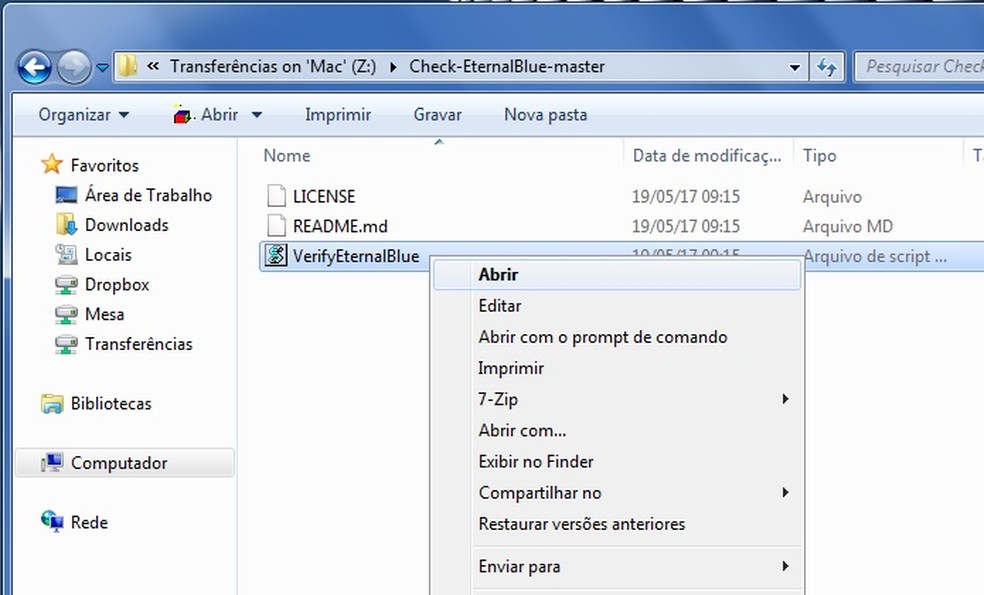
Task: Select Rede network icon in sidebar
Action: pyautogui.click(x=52, y=522)
